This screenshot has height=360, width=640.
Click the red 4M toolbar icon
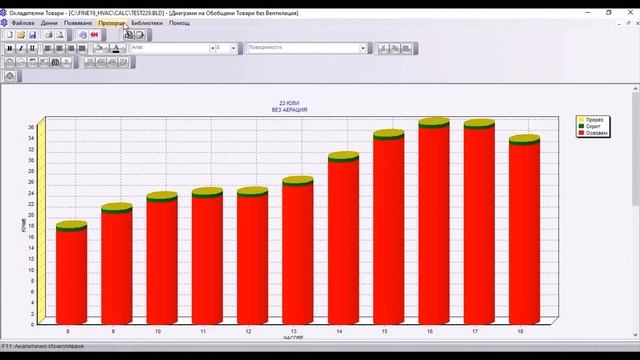(x=94, y=35)
